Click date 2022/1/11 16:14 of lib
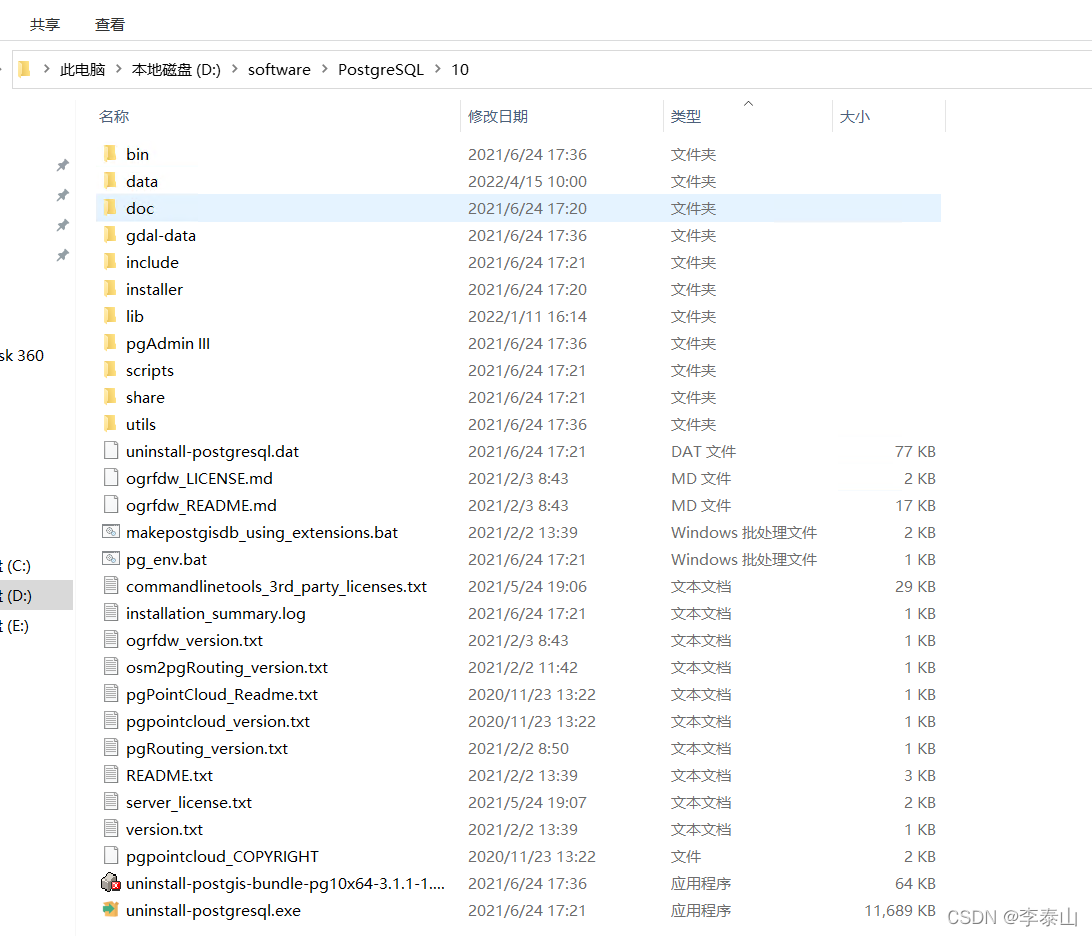 pyautogui.click(x=527, y=316)
